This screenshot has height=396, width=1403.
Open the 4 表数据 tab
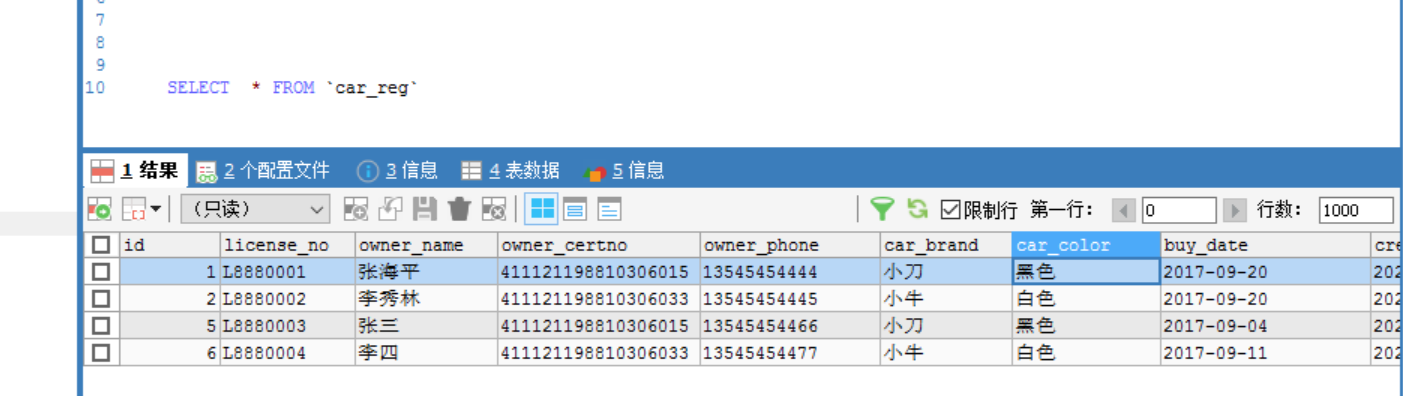510,171
